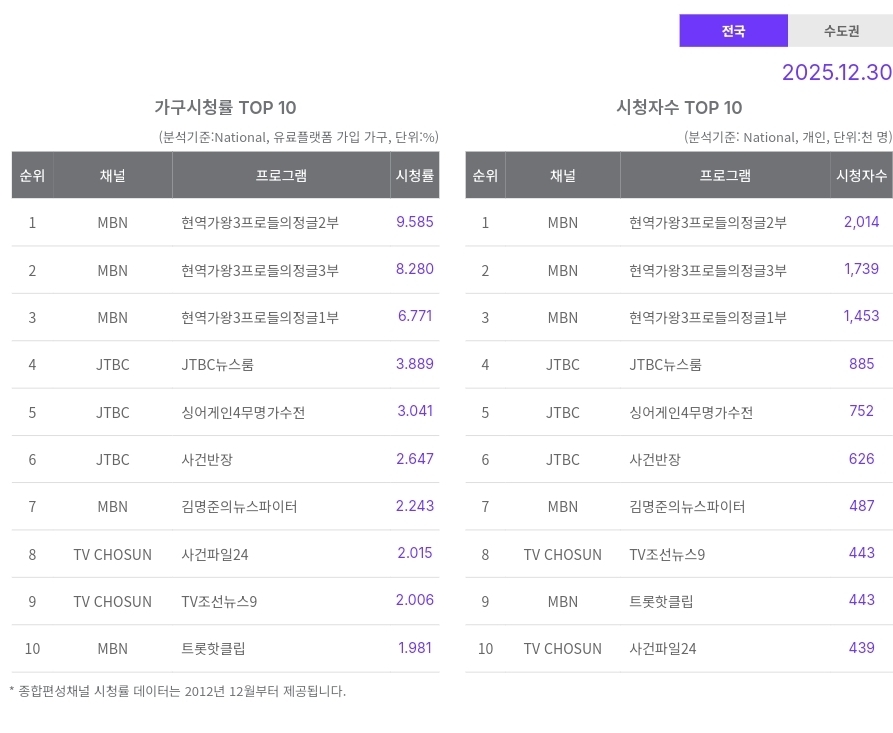
Task: Switch to the 전국 tab
Action: point(733,31)
